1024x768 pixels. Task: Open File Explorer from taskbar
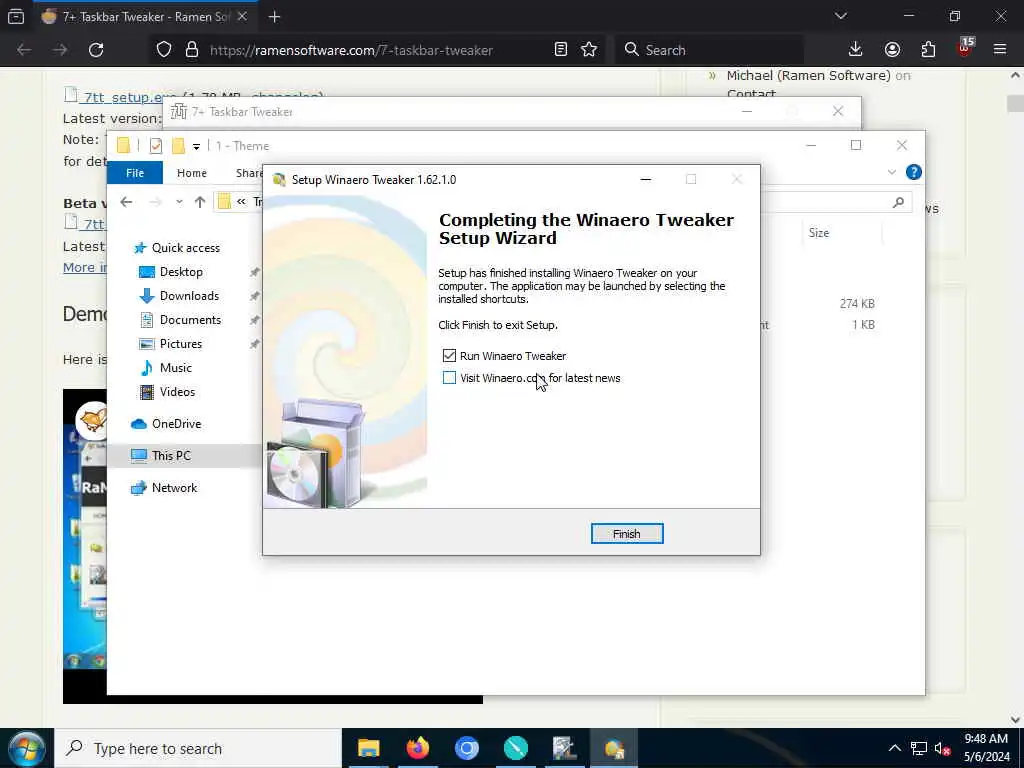click(368, 748)
